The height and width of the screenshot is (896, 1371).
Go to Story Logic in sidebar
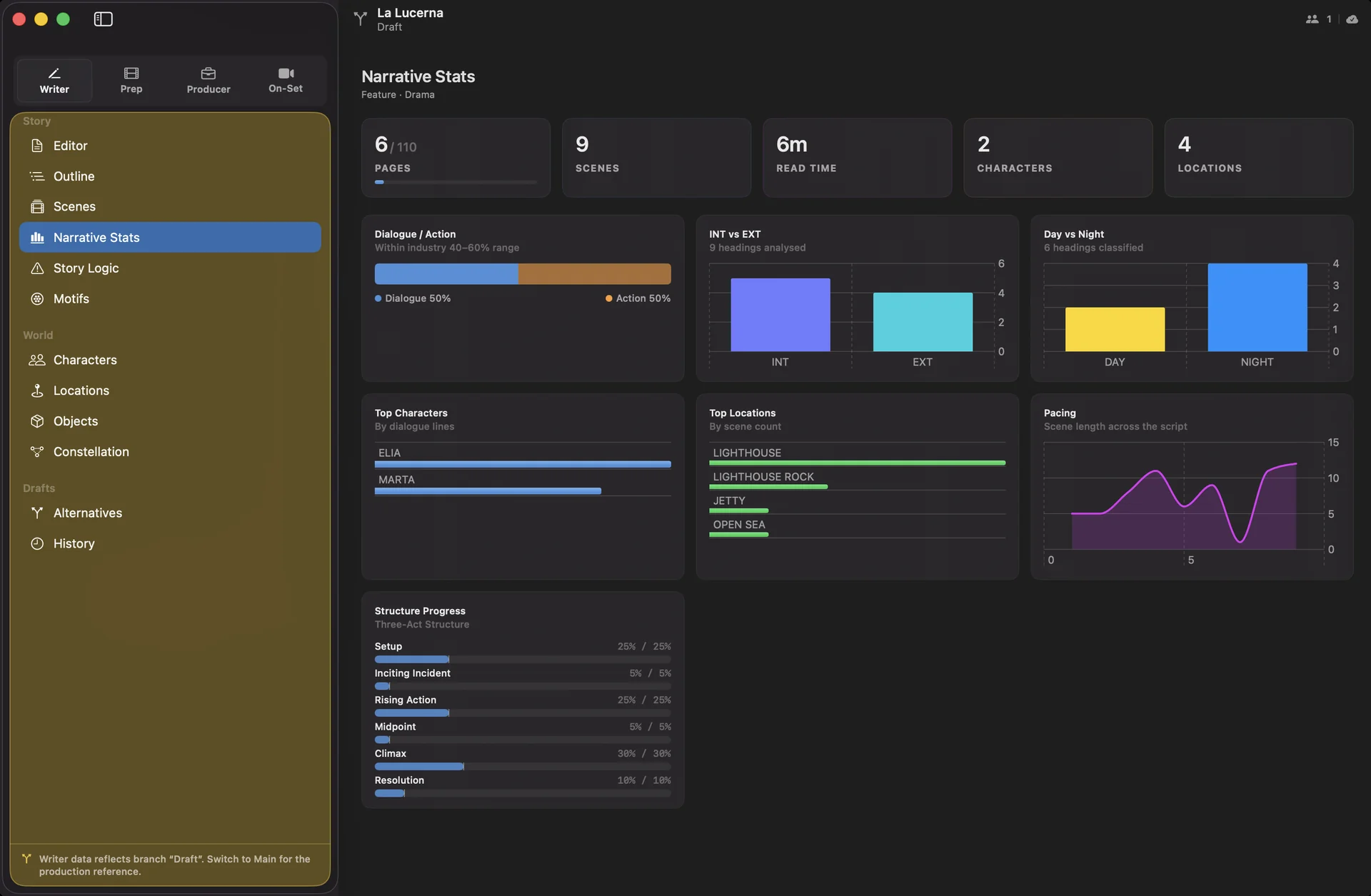tap(170, 268)
